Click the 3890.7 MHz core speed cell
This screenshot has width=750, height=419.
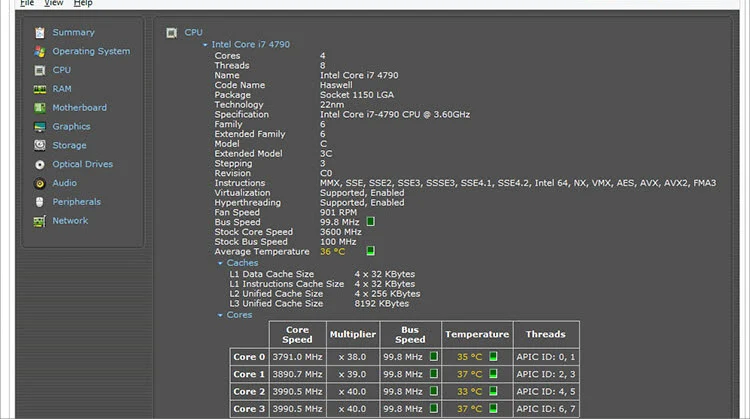click(x=297, y=374)
